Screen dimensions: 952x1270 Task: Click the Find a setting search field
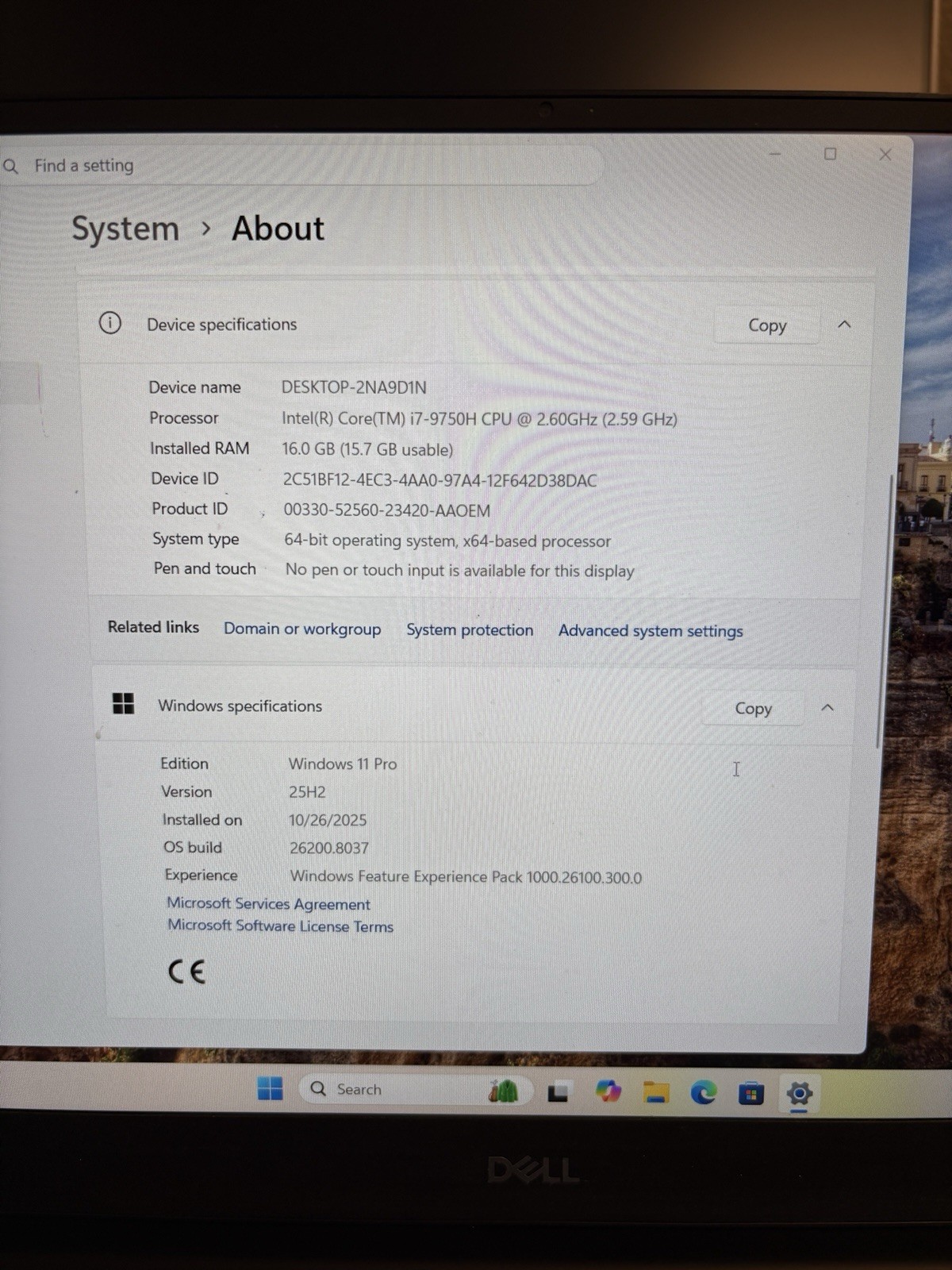[301, 165]
